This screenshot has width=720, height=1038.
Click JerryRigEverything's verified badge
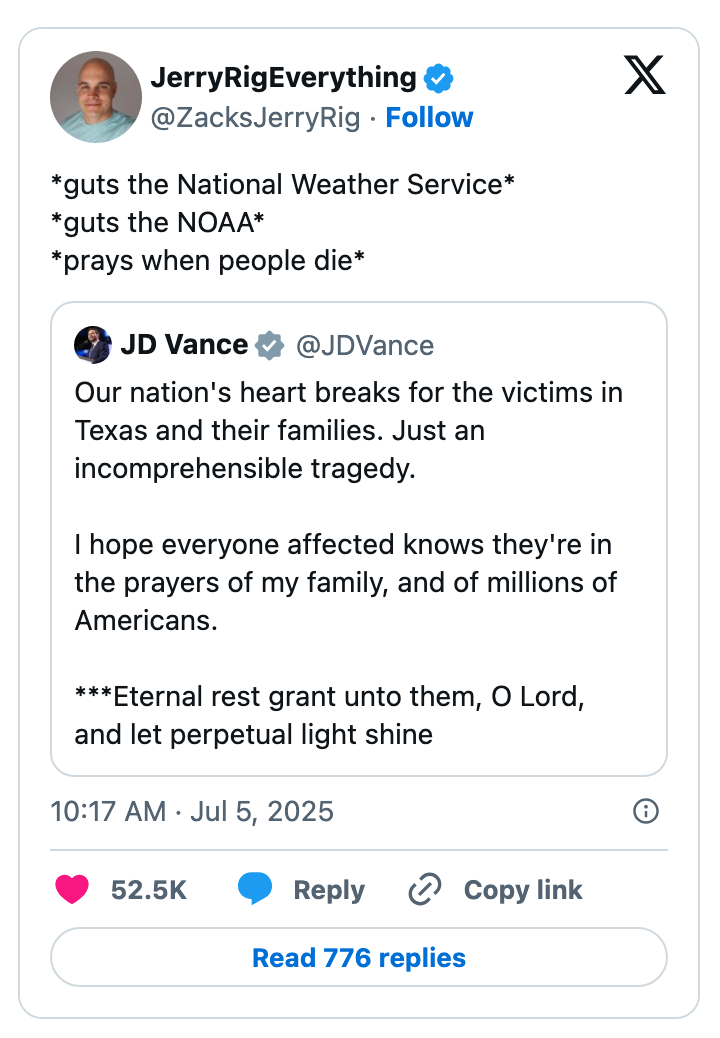[437, 77]
